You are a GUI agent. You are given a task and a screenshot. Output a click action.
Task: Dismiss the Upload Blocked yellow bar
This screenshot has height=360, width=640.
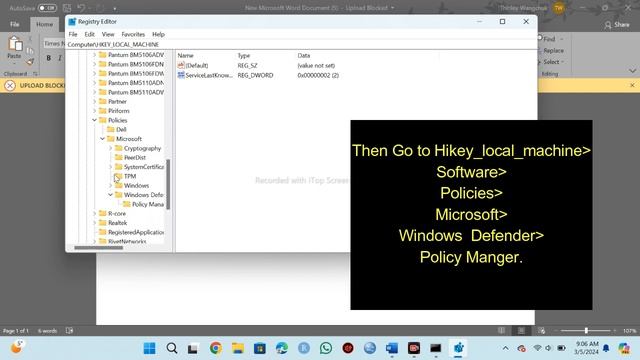[632, 85]
